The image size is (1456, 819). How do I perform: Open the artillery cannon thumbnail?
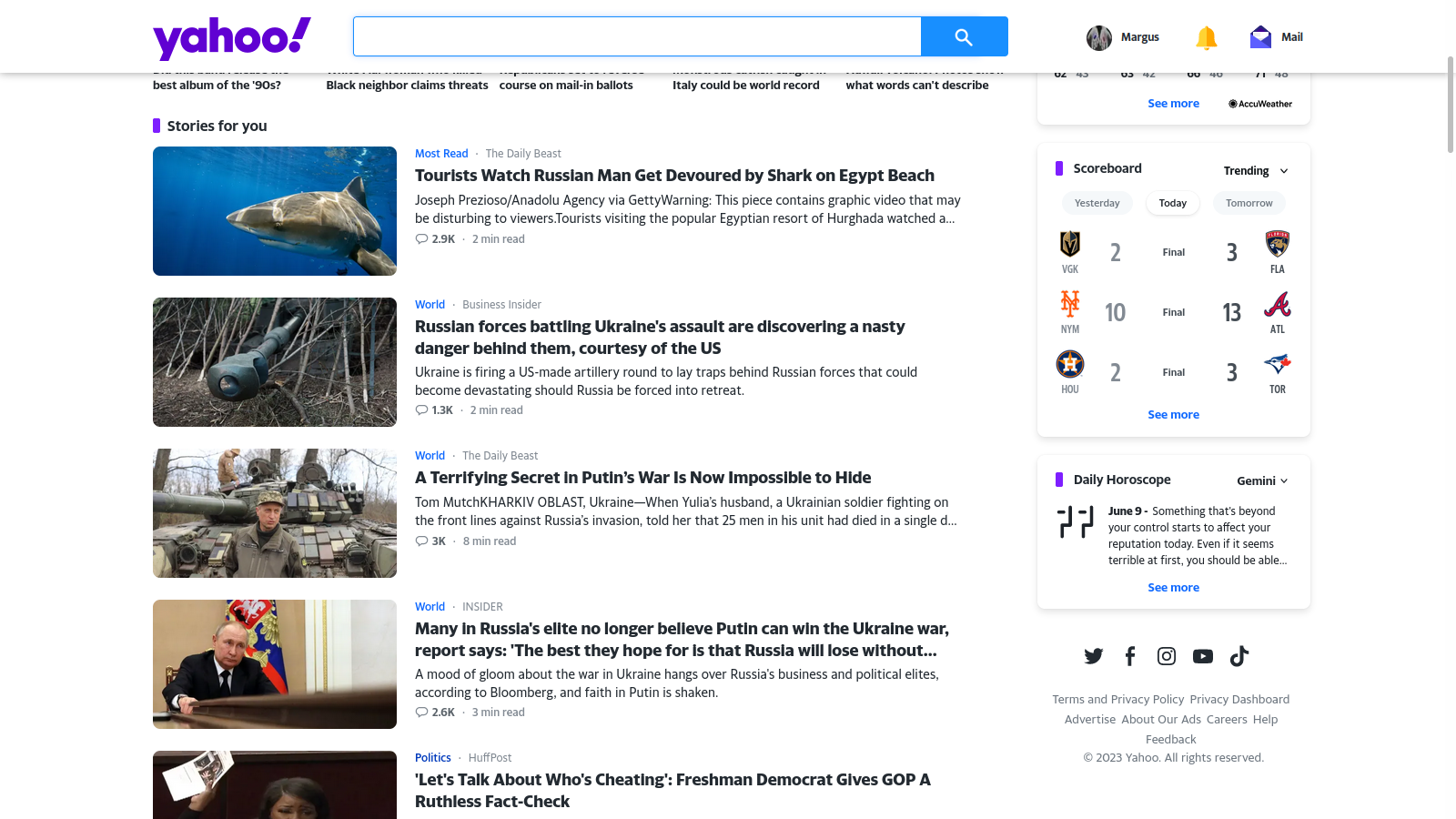pos(275,362)
